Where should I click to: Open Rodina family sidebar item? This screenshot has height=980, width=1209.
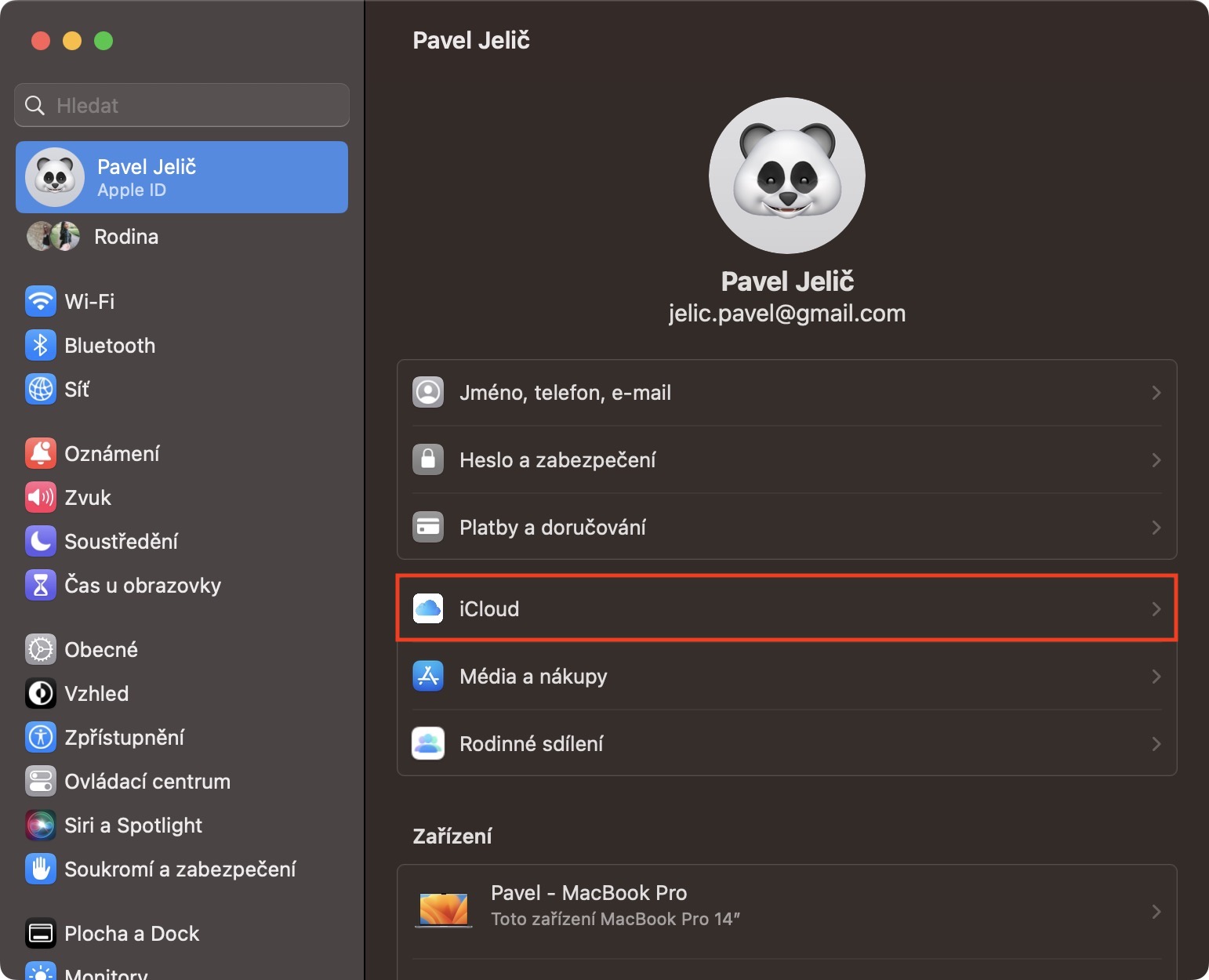click(x=125, y=236)
